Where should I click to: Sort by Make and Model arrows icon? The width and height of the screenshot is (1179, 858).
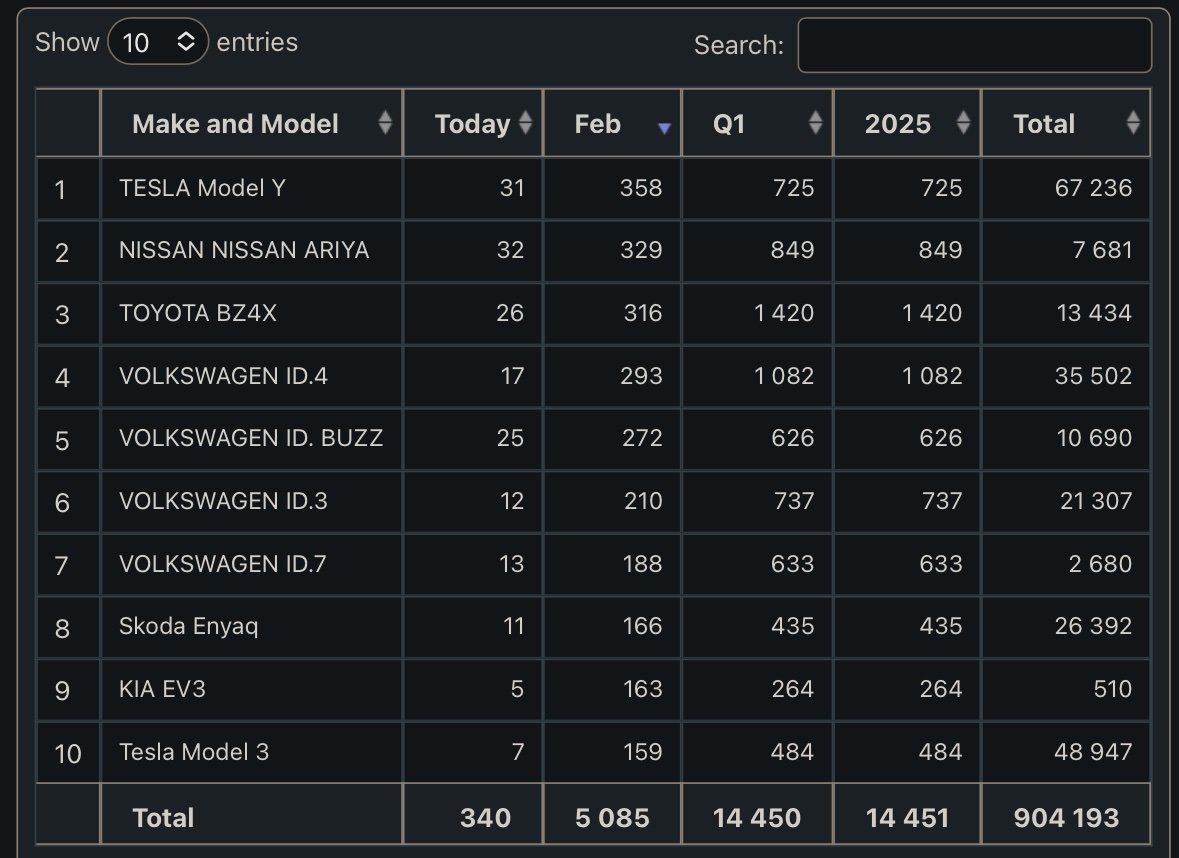[386, 123]
